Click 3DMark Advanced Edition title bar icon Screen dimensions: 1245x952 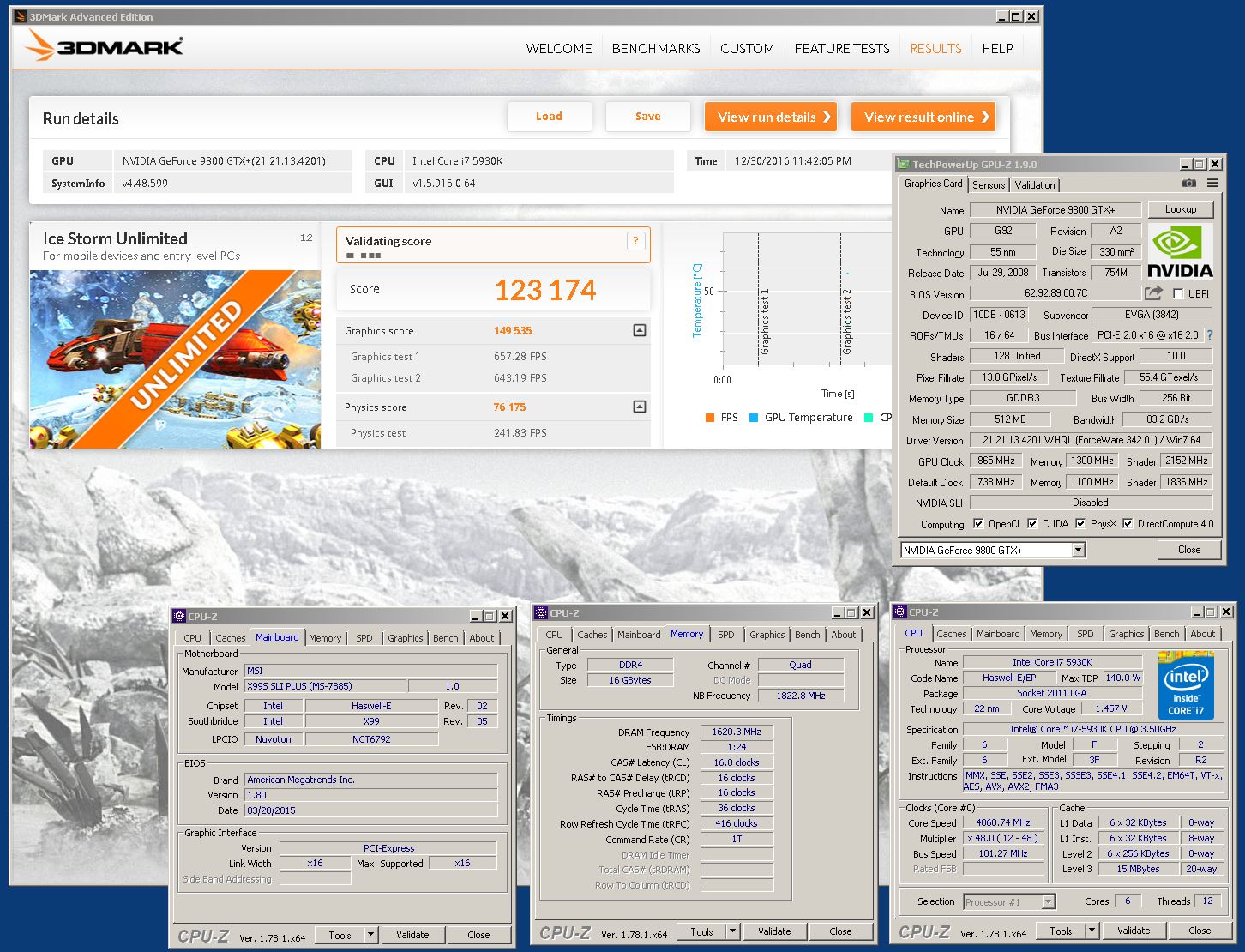tap(21, 16)
